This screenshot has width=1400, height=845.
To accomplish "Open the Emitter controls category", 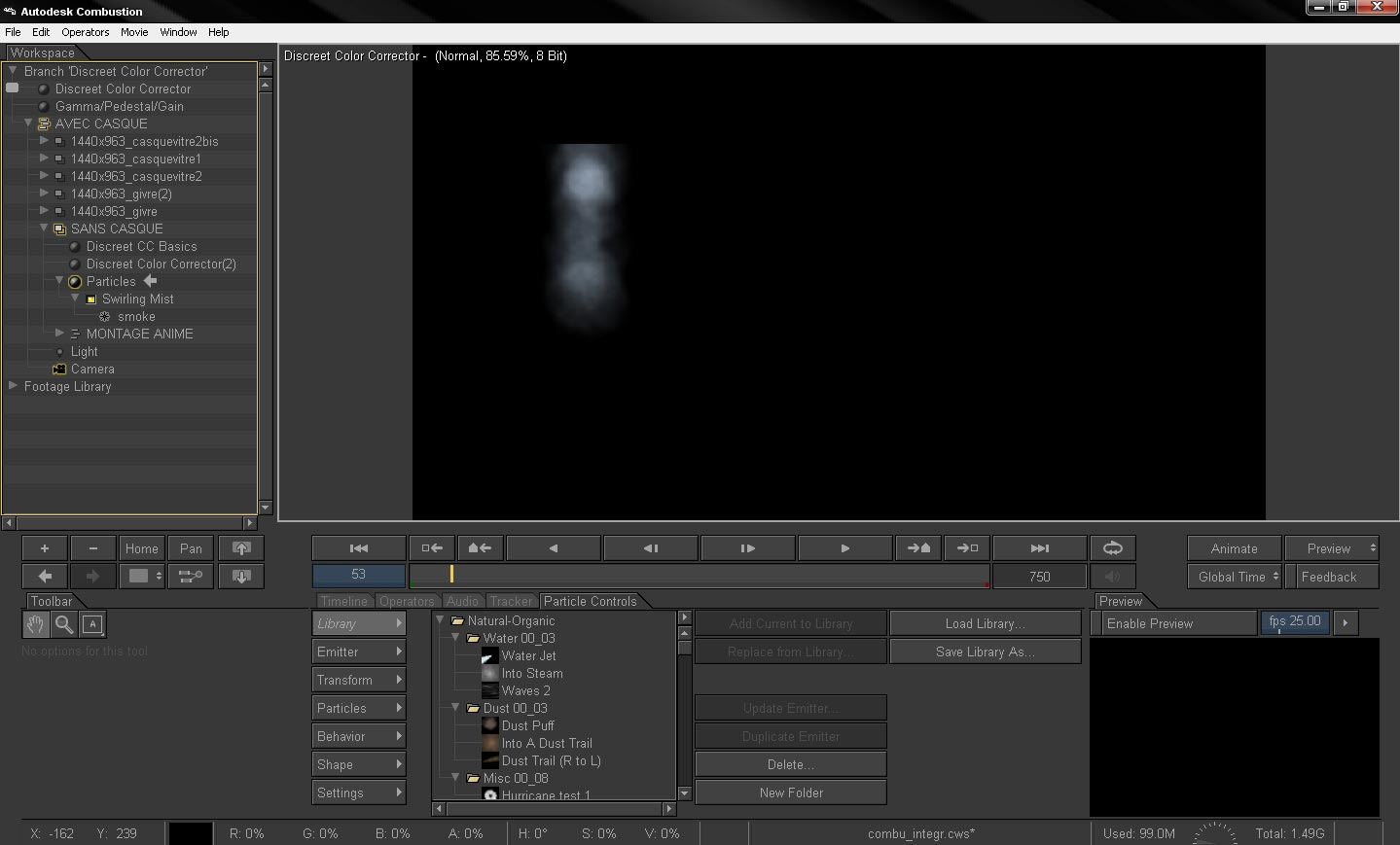I will 359,651.
